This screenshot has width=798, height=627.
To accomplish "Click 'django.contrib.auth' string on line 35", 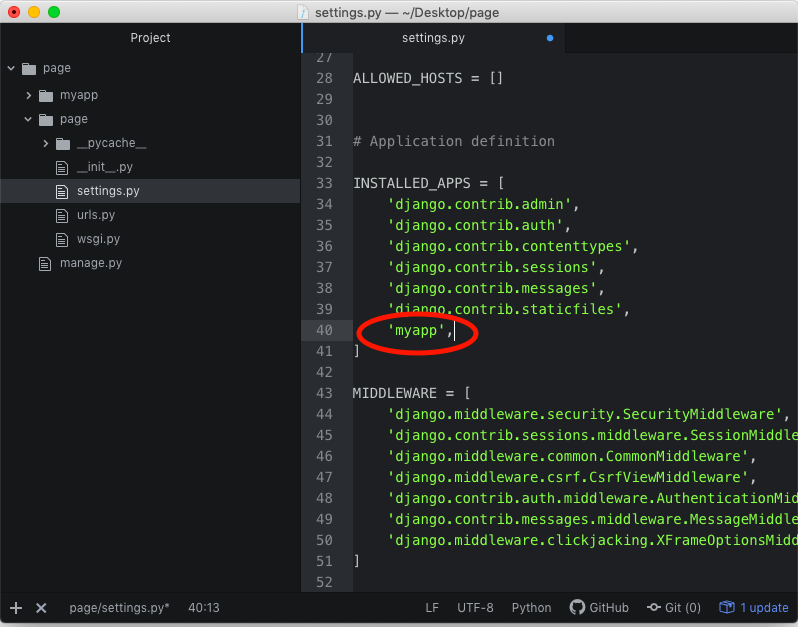I will click(x=475, y=225).
